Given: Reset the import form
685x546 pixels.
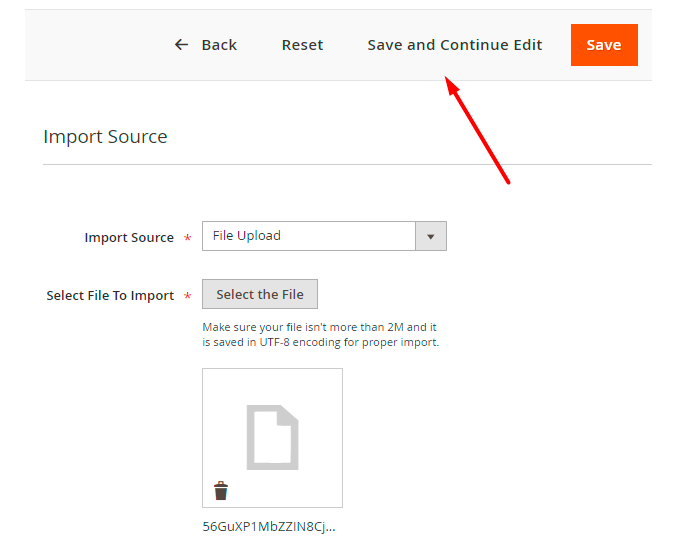Looking at the screenshot, I should pyautogui.click(x=302, y=45).
